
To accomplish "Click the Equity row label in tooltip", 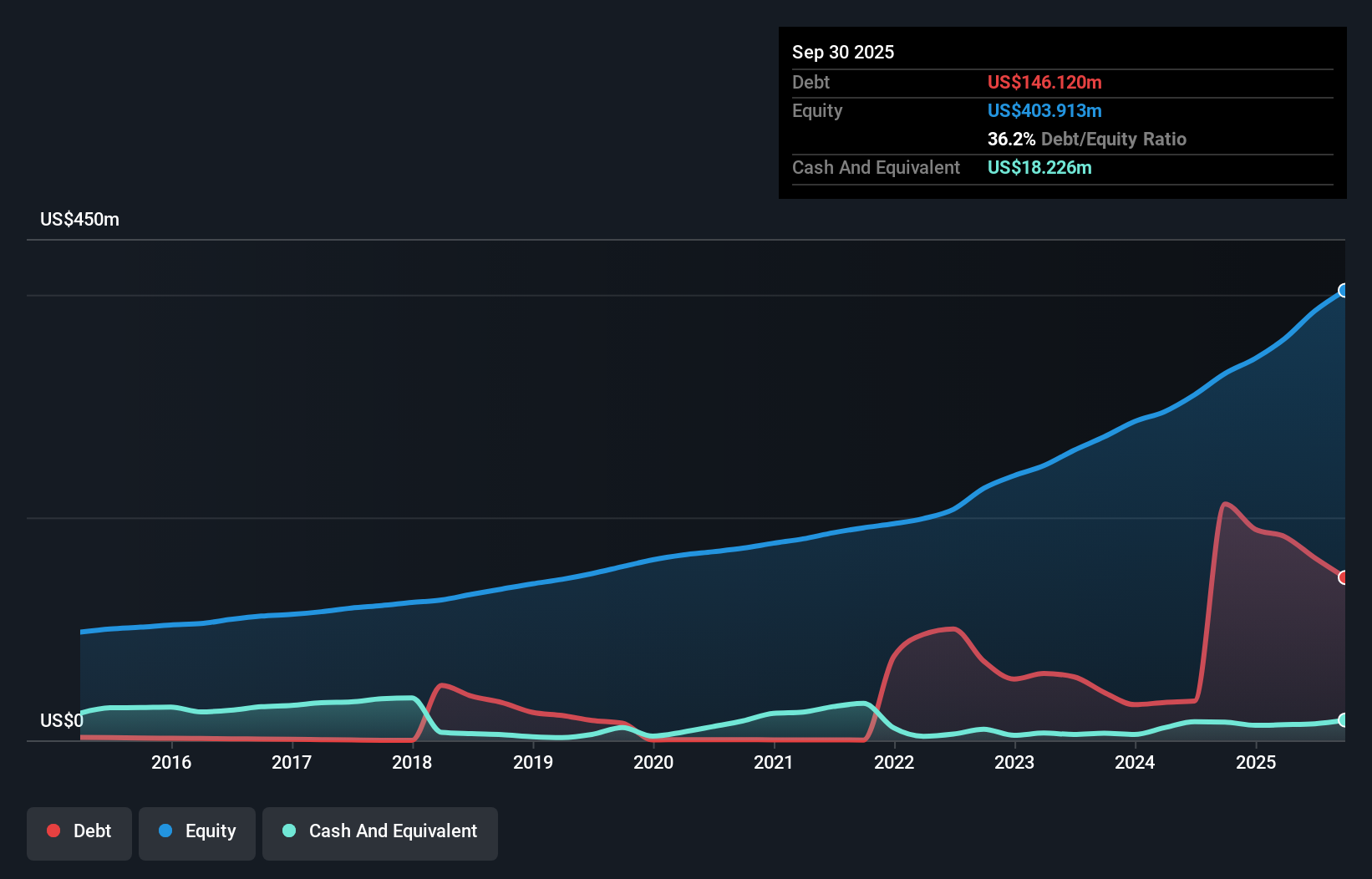I will (x=817, y=110).
